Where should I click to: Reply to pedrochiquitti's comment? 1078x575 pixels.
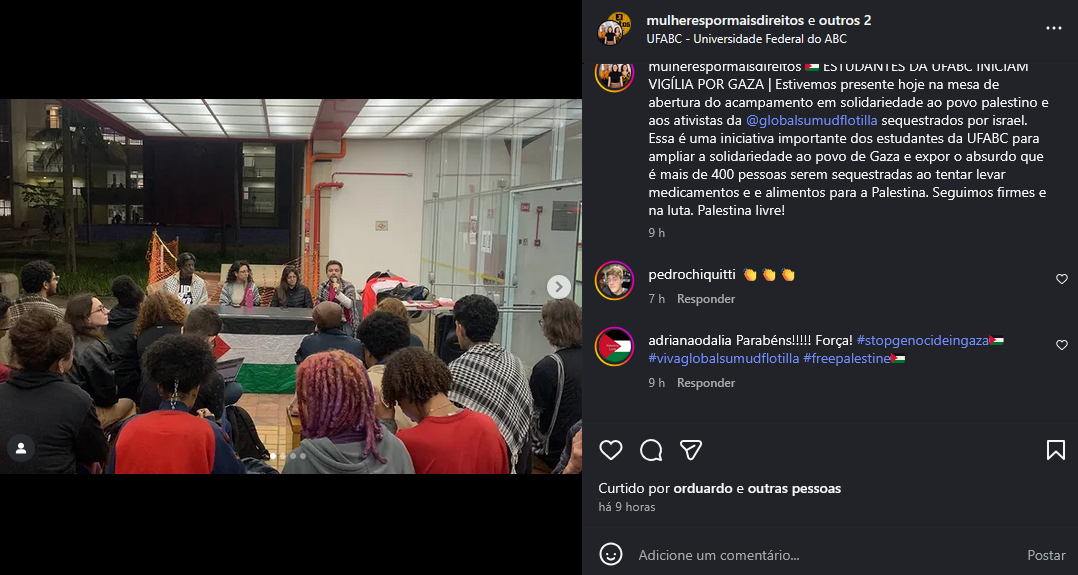[x=705, y=299]
